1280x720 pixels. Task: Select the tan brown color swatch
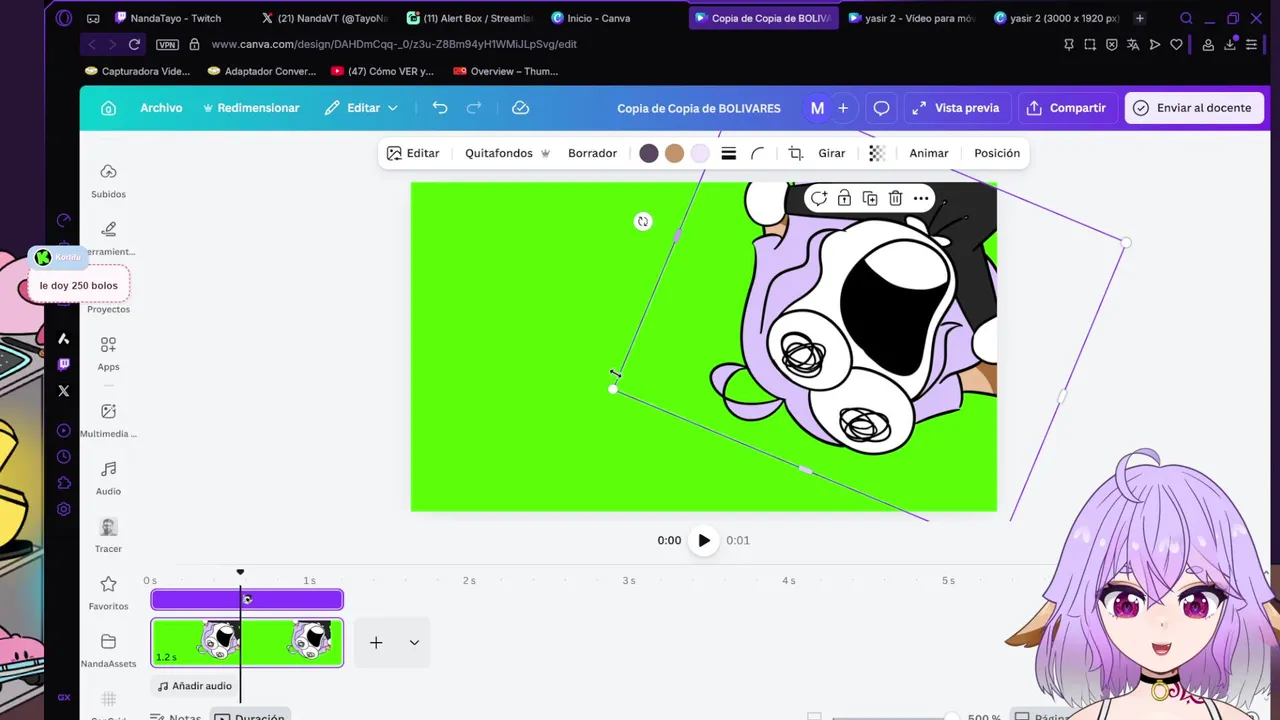coord(675,153)
